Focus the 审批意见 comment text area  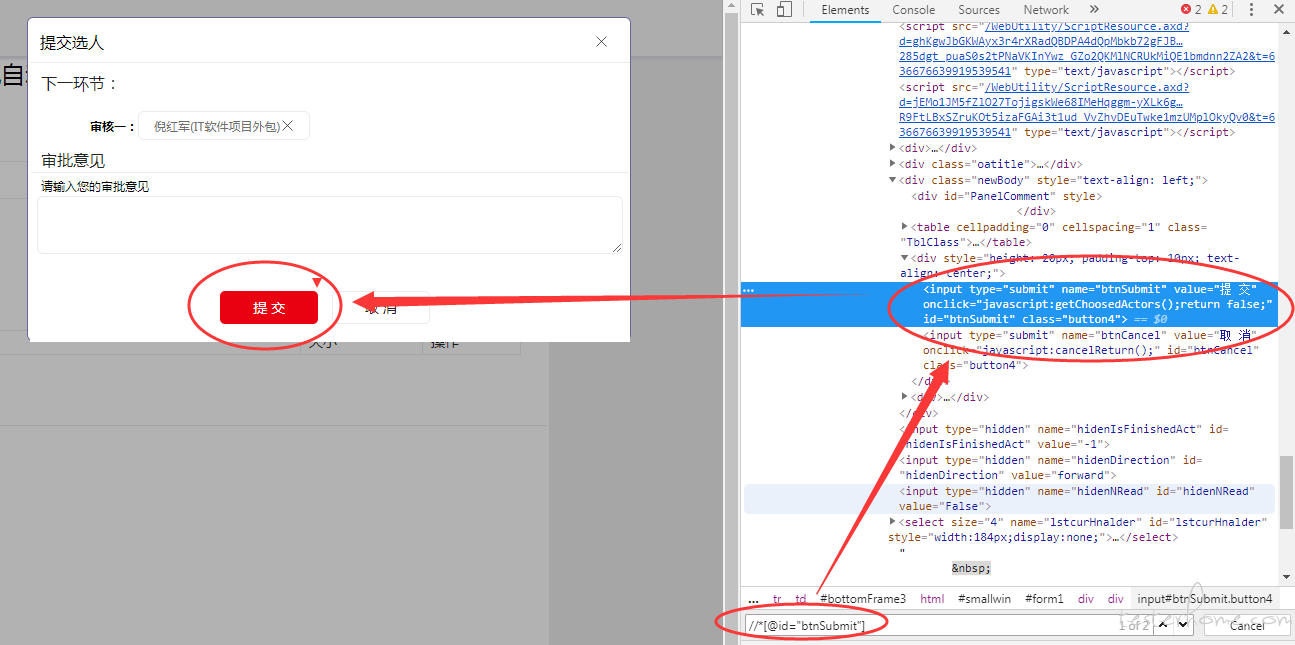point(330,225)
